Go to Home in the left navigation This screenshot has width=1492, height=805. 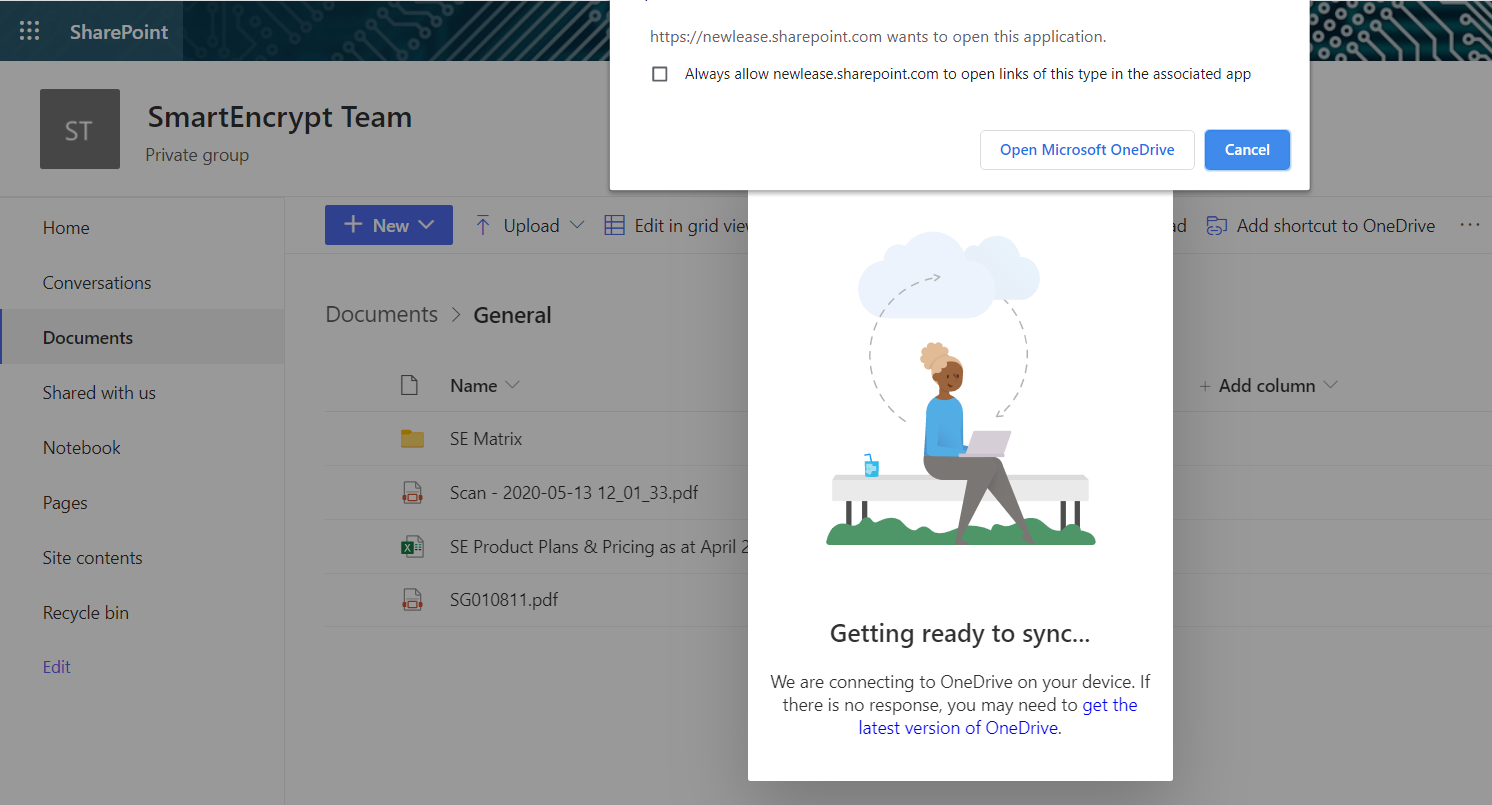[x=66, y=228]
